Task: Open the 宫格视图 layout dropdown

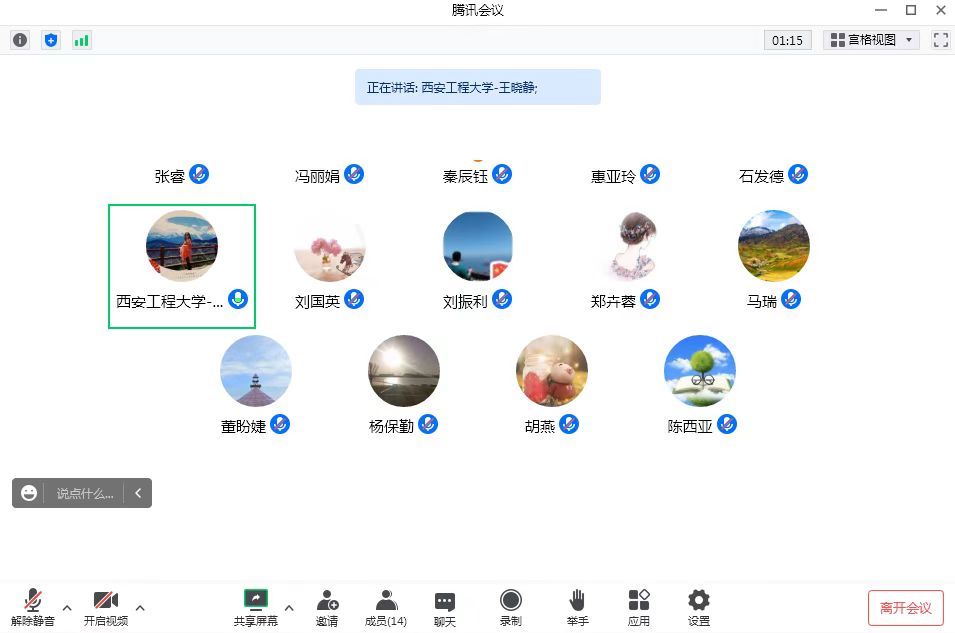Action: (x=871, y=40)
